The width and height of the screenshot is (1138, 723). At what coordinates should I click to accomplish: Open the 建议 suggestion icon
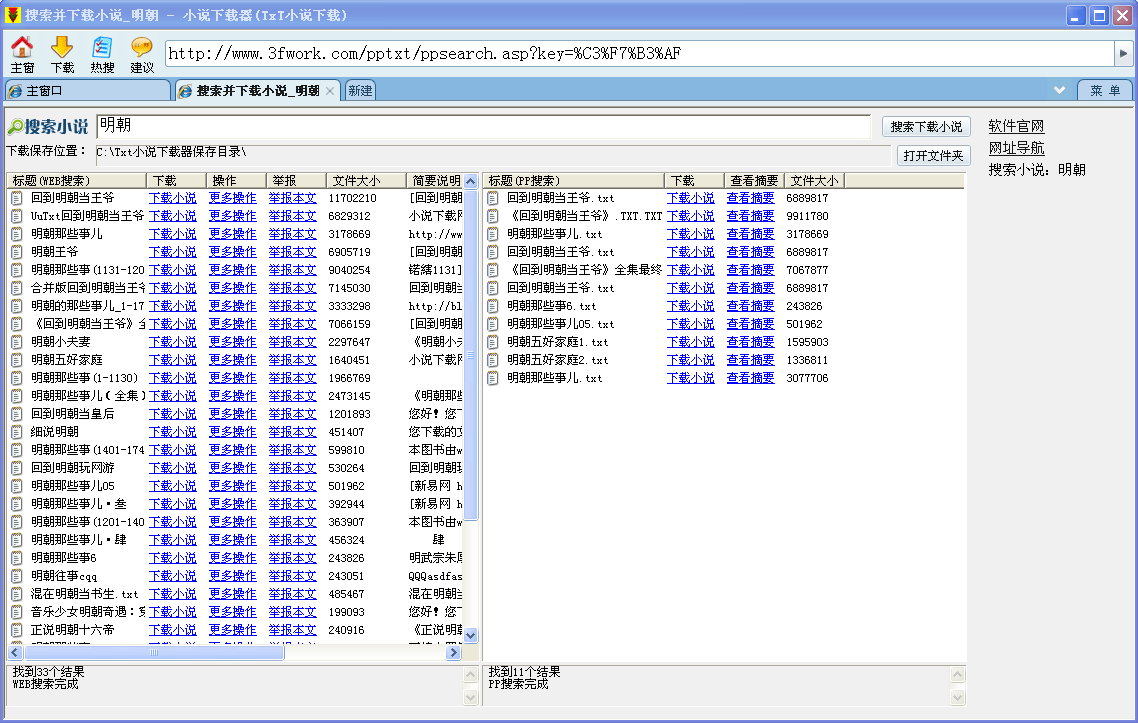[x=142, y=54]
